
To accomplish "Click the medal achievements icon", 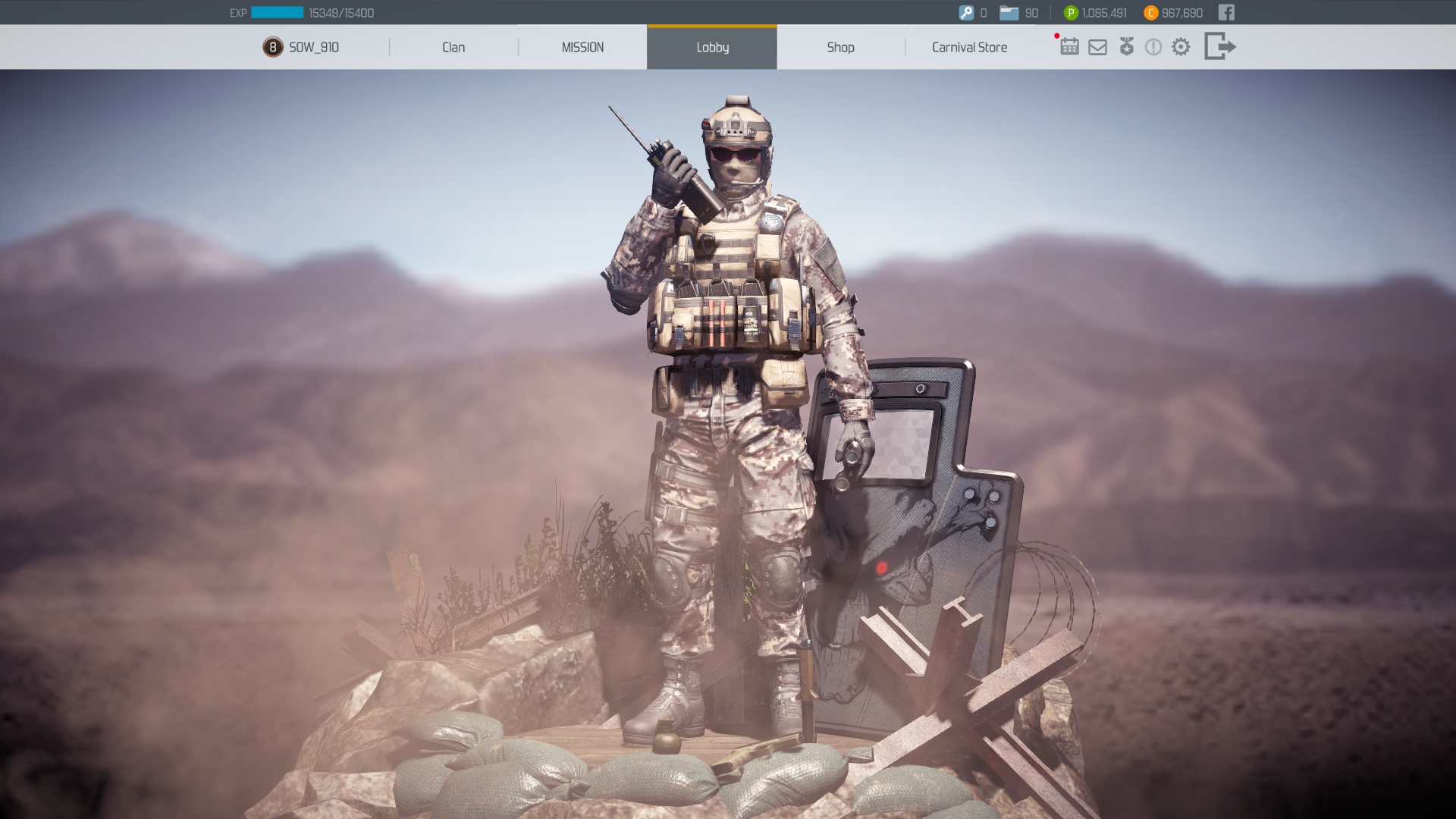I will (1127, 47).
